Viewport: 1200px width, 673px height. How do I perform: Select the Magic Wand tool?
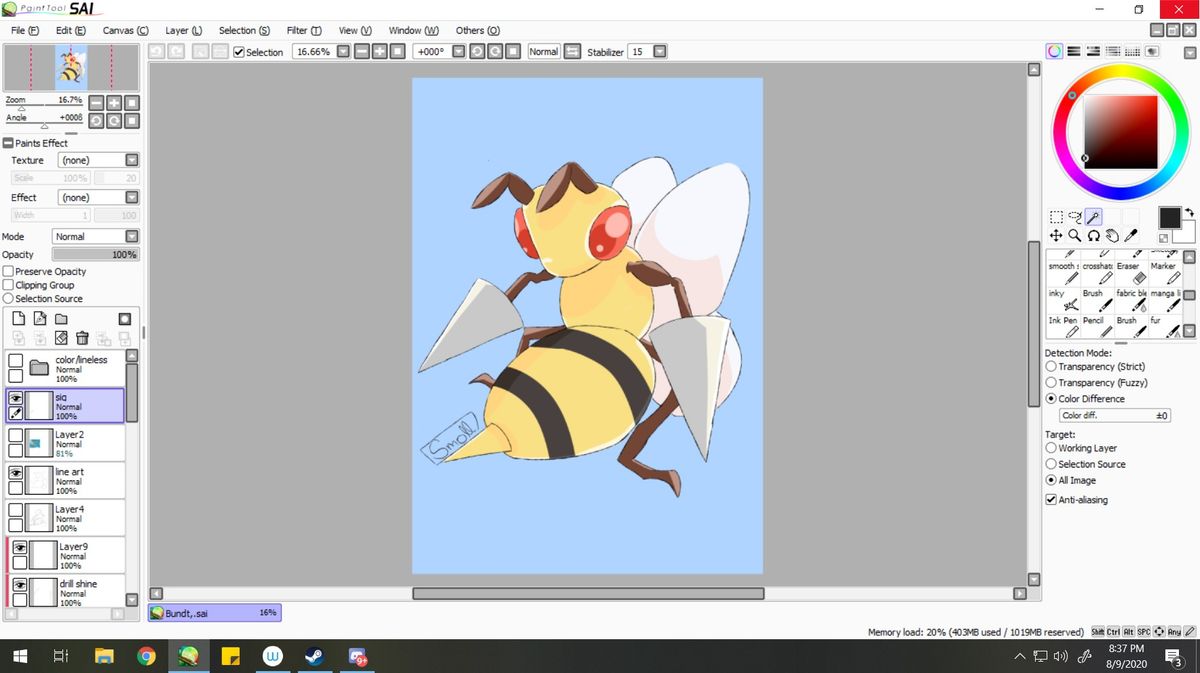(x=1094, y=217)
